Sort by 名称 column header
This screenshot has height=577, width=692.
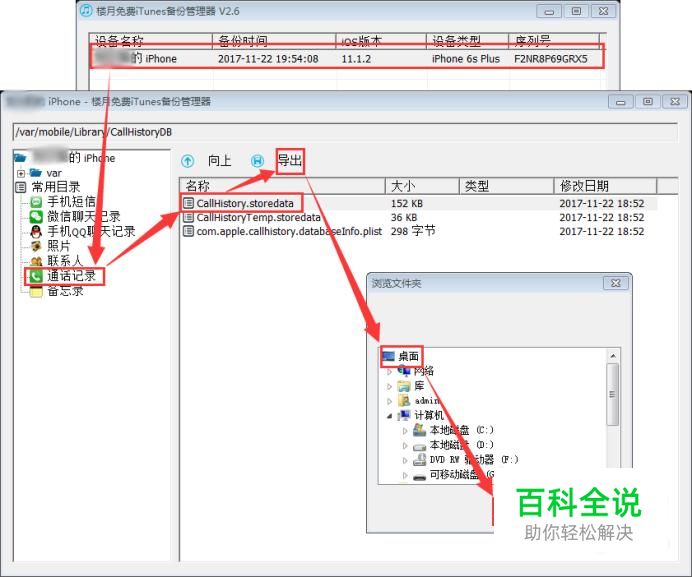[x=282, y=186]
